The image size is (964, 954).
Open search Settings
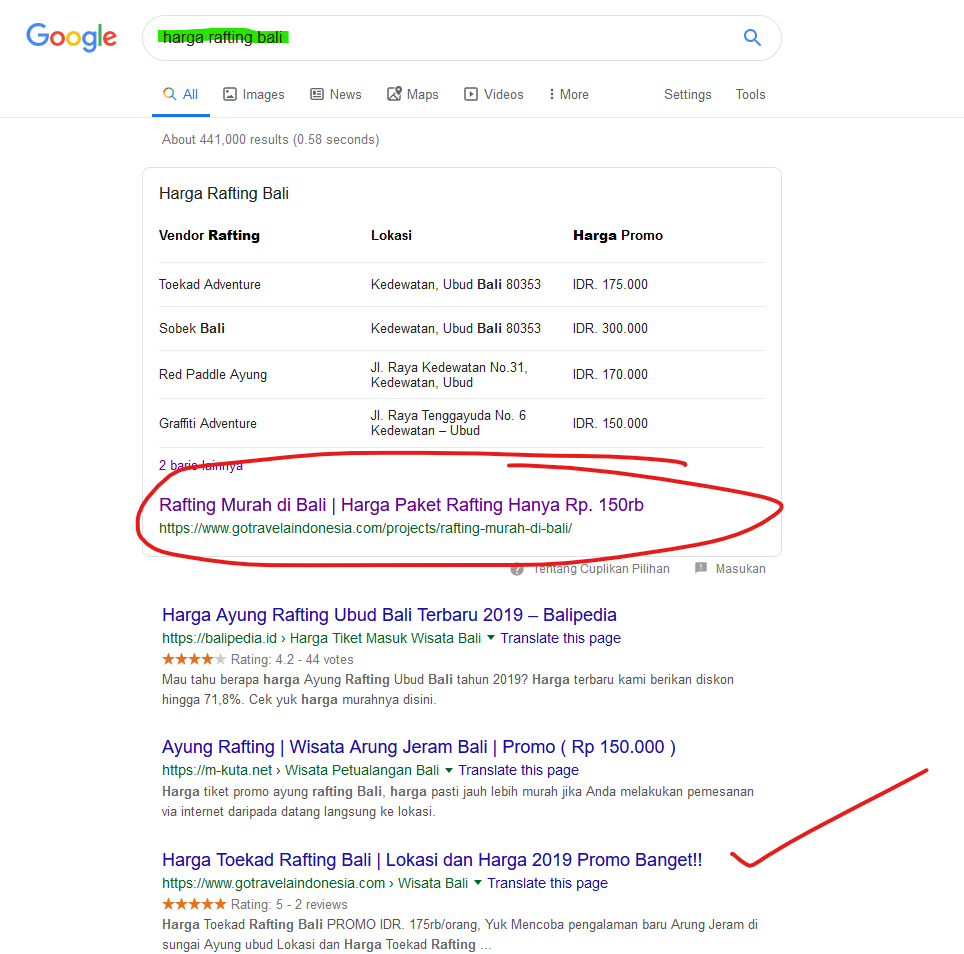point(687,94)
